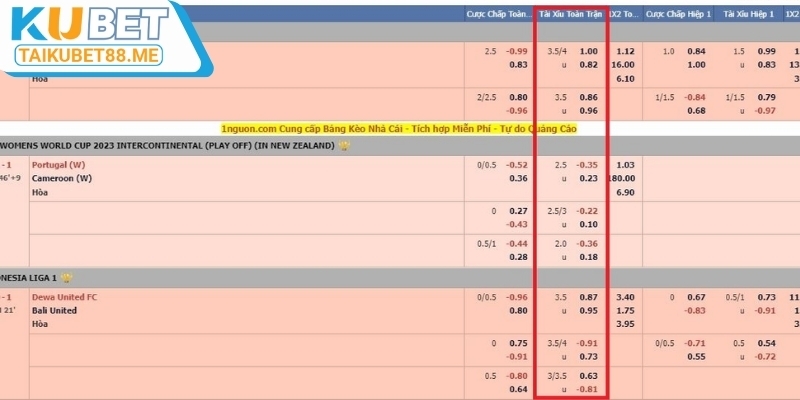The image size is (800, 400).
Task: Select the 6.90 draw odds
Action: tap(627, 191)
